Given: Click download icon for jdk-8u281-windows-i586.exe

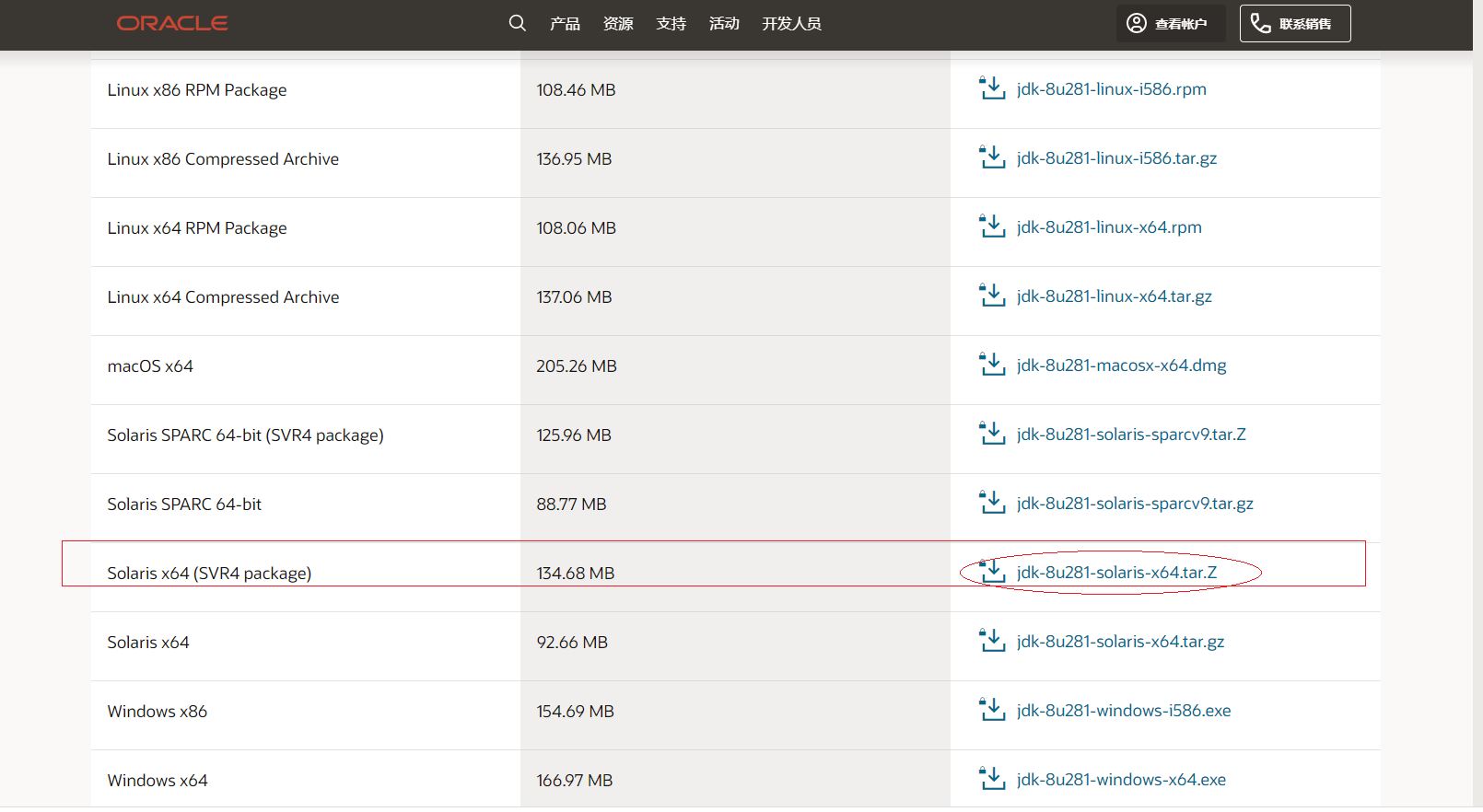Looking at the screenshot, I should coord(992,710).
